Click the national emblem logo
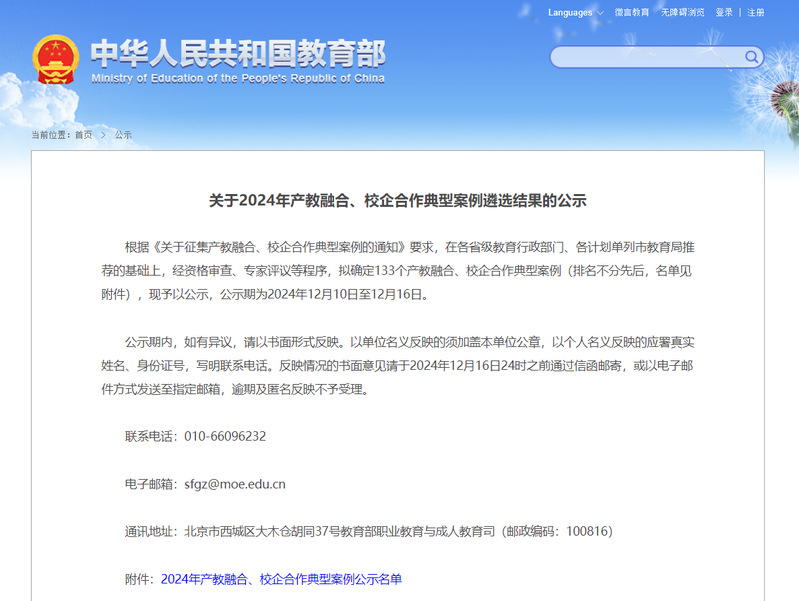 [x=55, y=60]
